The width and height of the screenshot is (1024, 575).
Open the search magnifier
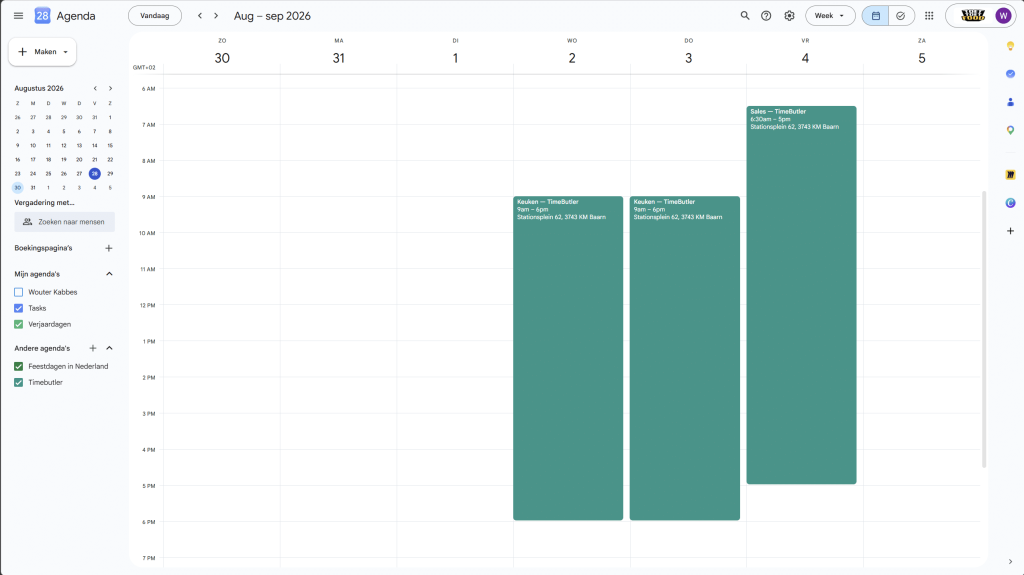pyautogui.click(x=744, y=16)
